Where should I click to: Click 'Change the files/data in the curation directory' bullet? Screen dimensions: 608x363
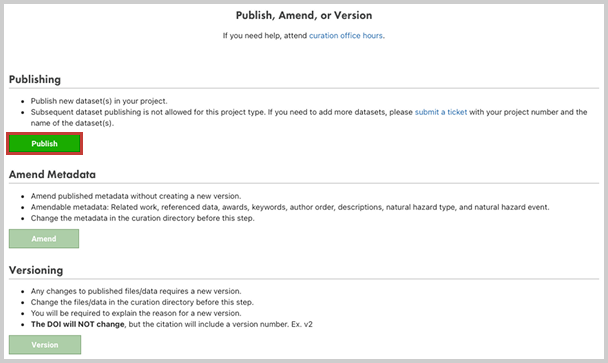pyautogui.click(x=142, y=302)
